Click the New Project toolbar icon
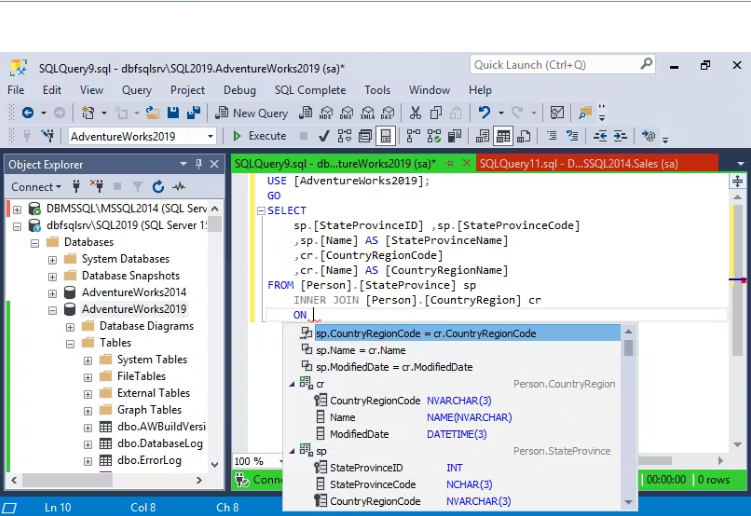The height and width of the screenshot is (516, 751). 88,113
